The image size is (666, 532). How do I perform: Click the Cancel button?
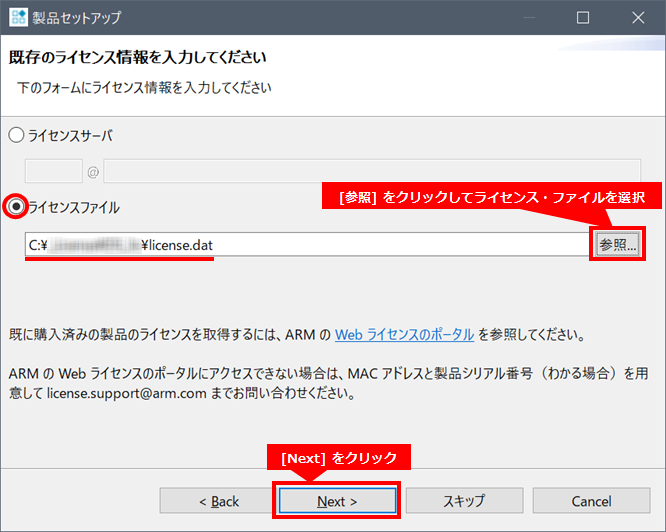(x=591, y=501)
